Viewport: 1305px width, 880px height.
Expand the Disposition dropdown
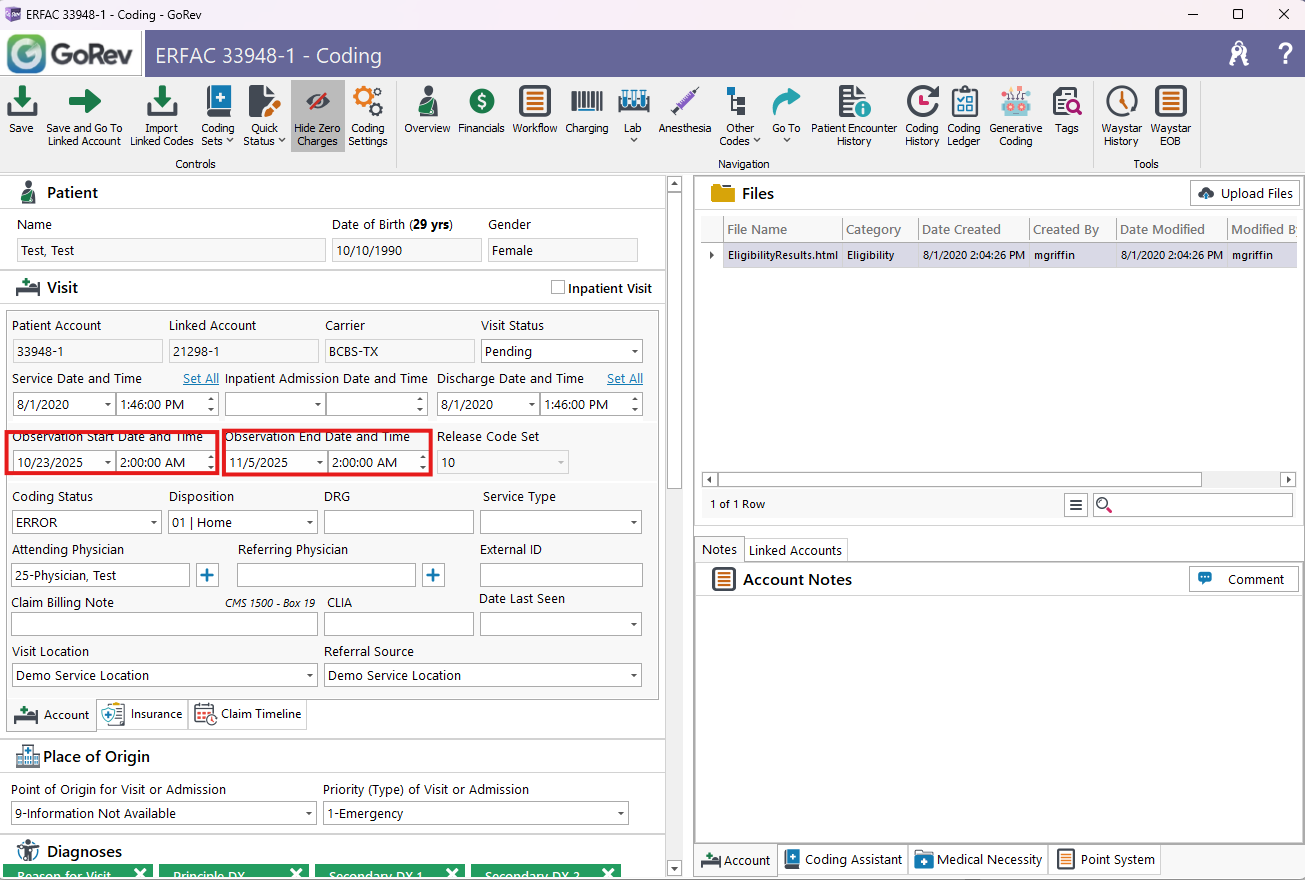[x=309, y=523]
